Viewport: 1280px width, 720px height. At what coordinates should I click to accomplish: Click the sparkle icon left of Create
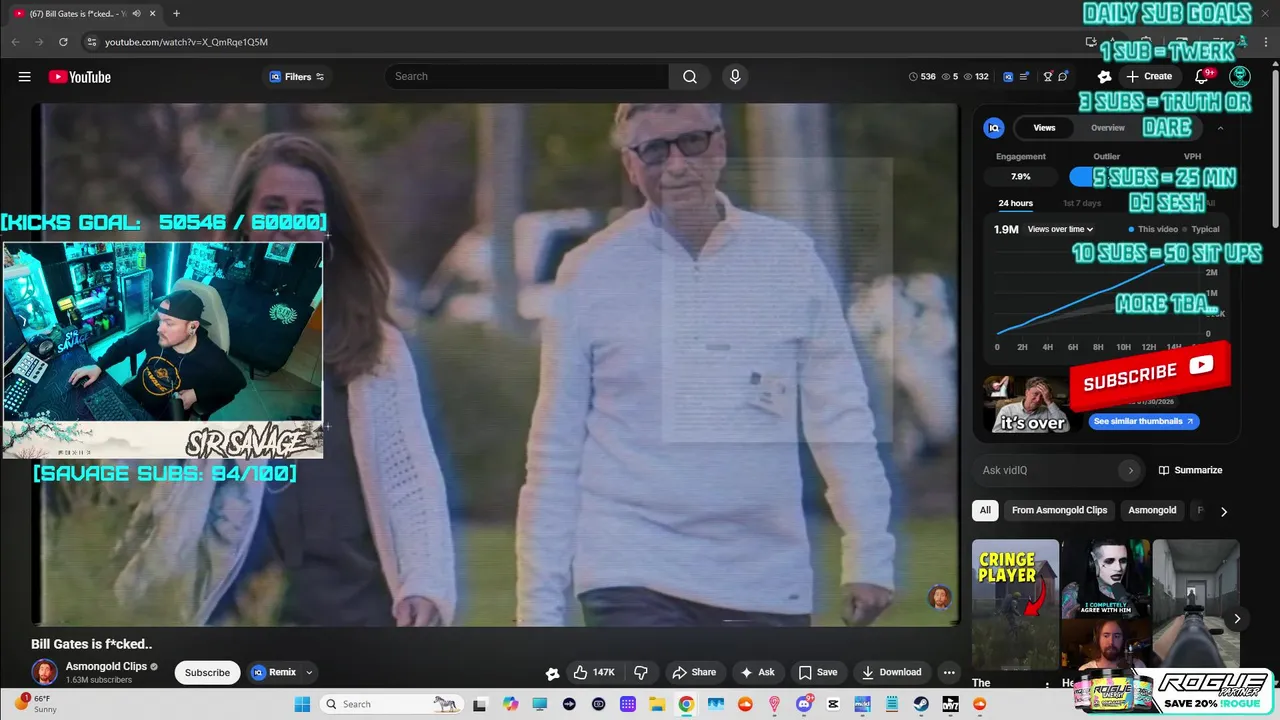click(x=1104, y=77)
